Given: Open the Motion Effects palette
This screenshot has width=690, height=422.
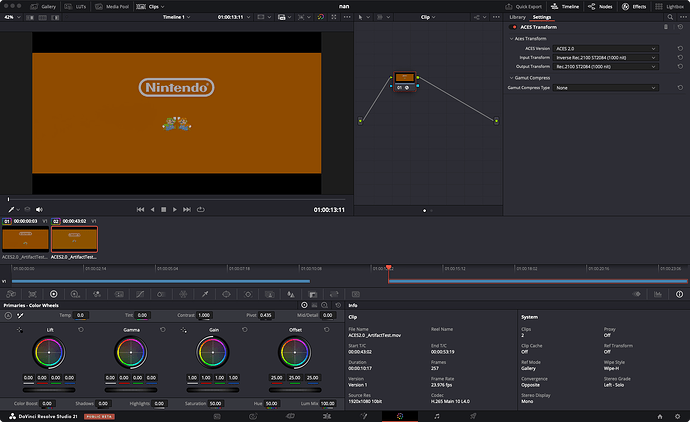Looking at the screenshot, I should click(119, 294).
